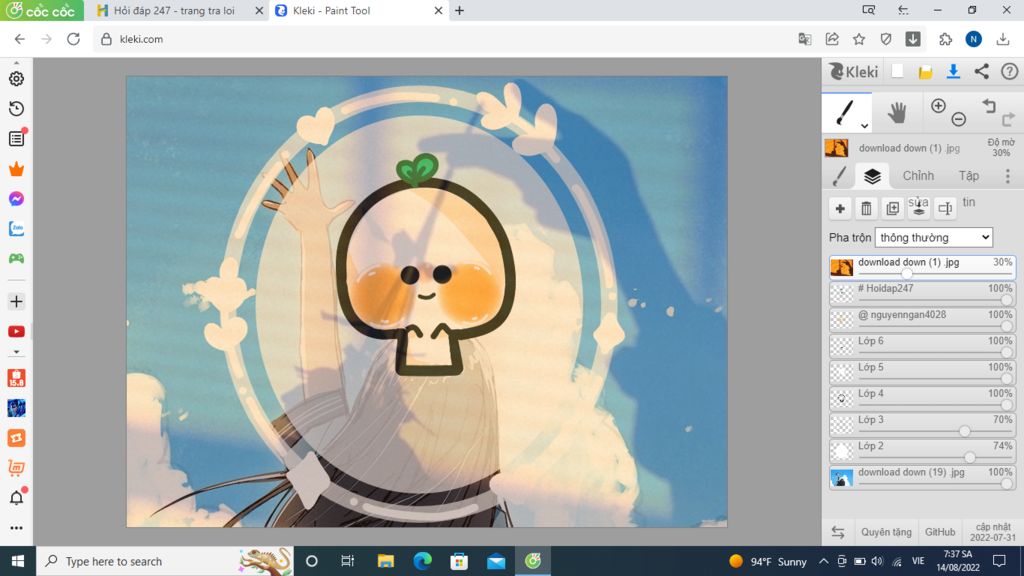
Task: Save the image with the blue download icon
Action: pyautogui.click(x=953, y=71)
